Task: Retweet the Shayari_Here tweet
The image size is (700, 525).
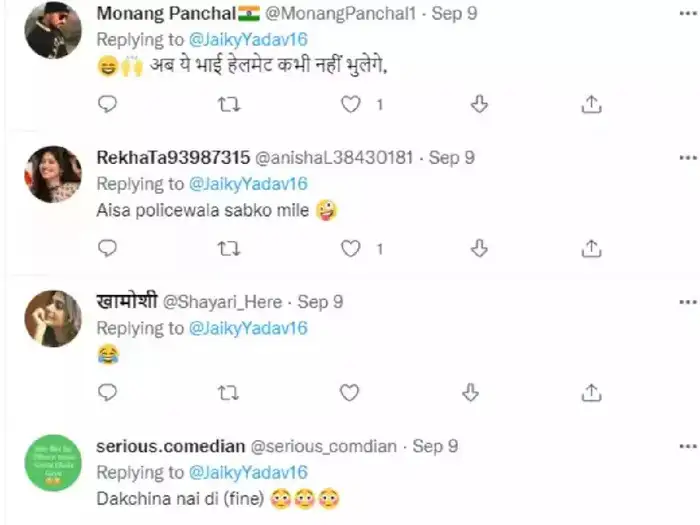Action: 229,393
